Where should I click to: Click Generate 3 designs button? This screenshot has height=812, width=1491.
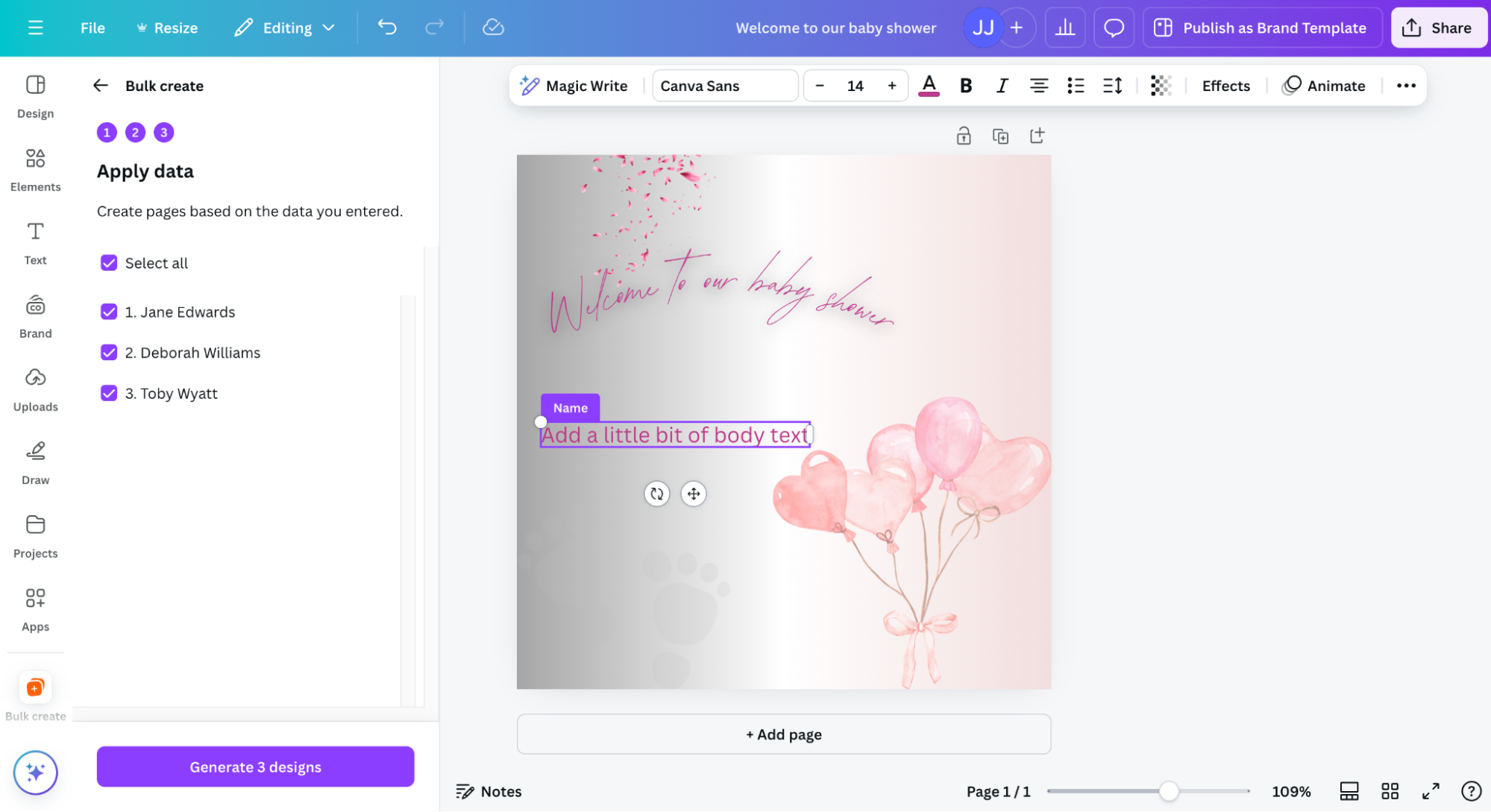coord(255,767)
